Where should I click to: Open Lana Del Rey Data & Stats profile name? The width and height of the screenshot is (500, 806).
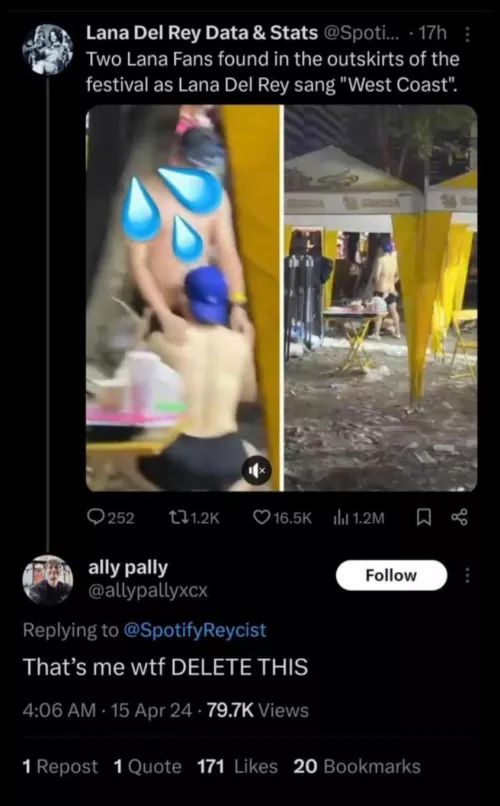pos(202,33)
